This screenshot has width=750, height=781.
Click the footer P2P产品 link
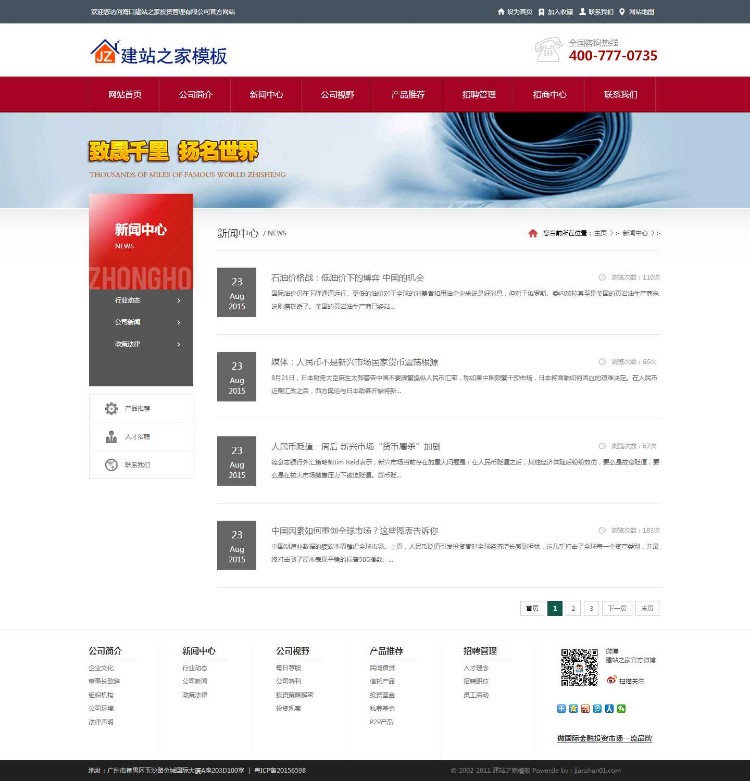coord(381,722)
